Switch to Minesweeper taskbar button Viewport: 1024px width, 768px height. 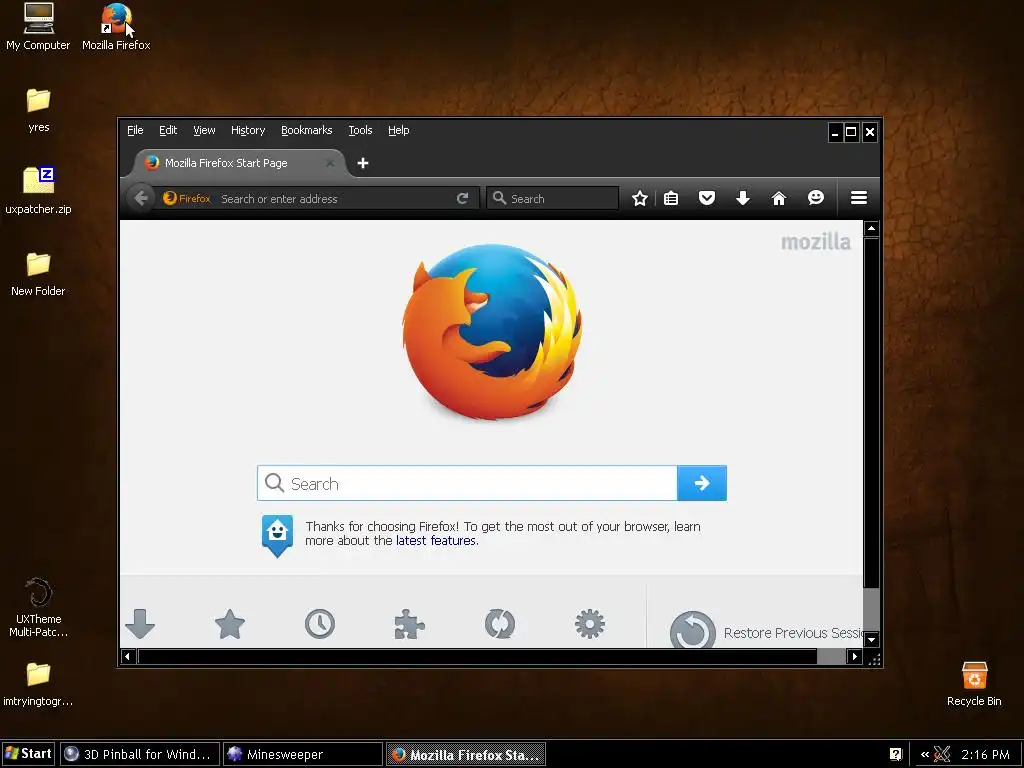(x=302, y=754)
